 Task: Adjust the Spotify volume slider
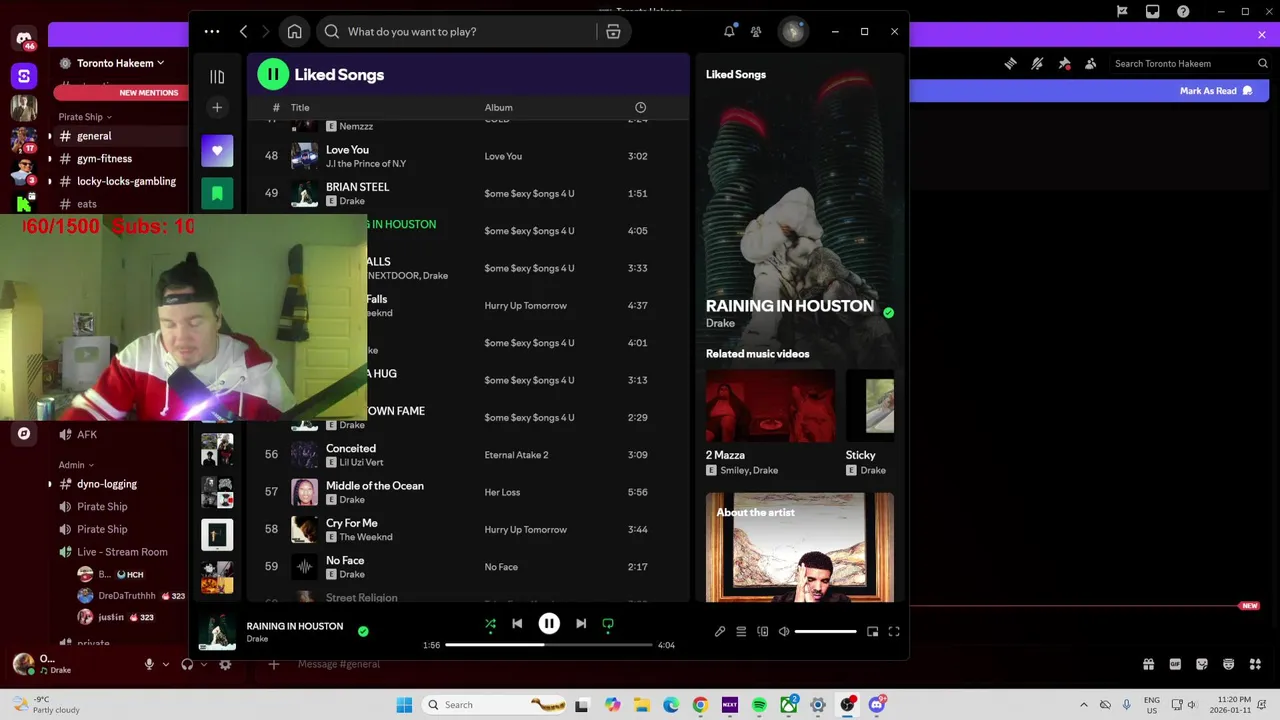(x=825, y=632)
